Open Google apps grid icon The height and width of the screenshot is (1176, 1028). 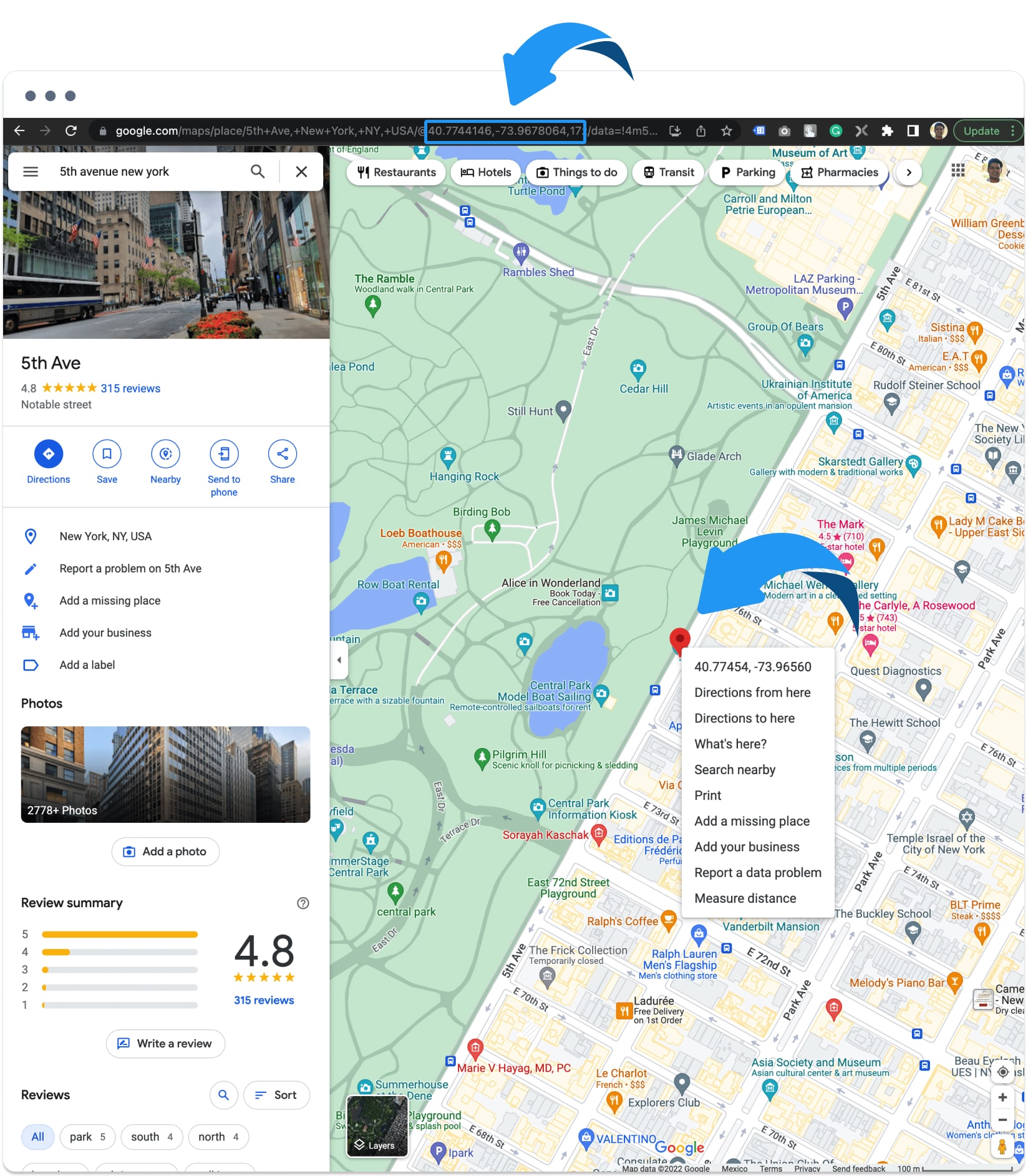[x=958, y=170]
